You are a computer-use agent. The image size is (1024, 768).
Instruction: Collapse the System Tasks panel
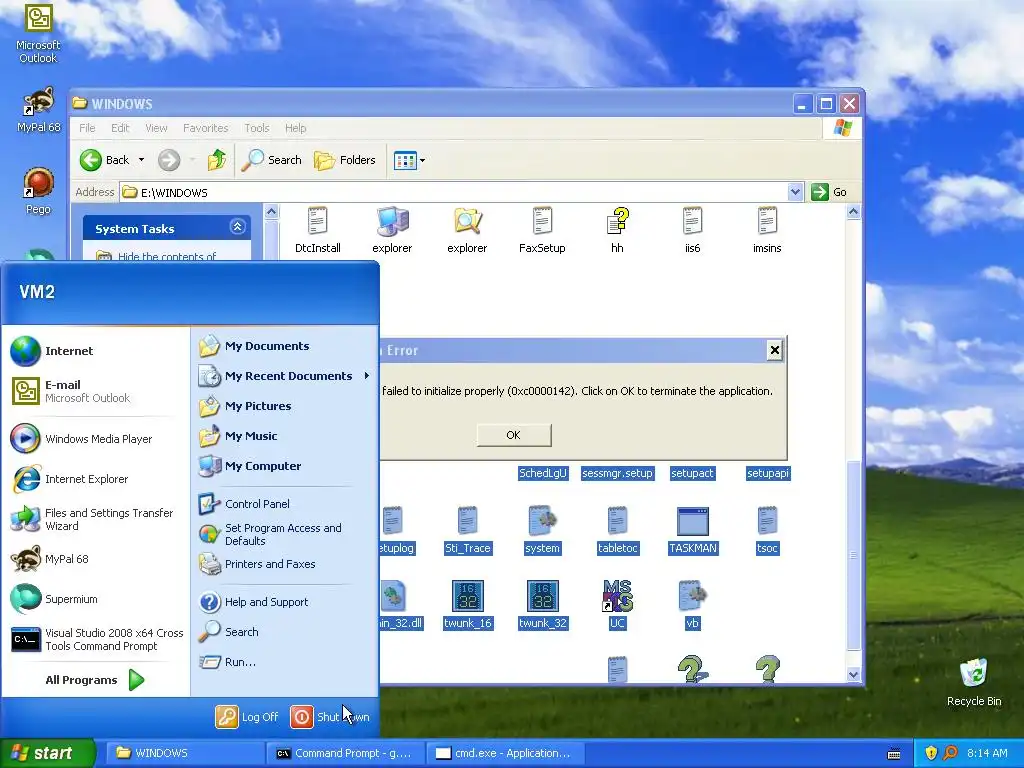237,227
